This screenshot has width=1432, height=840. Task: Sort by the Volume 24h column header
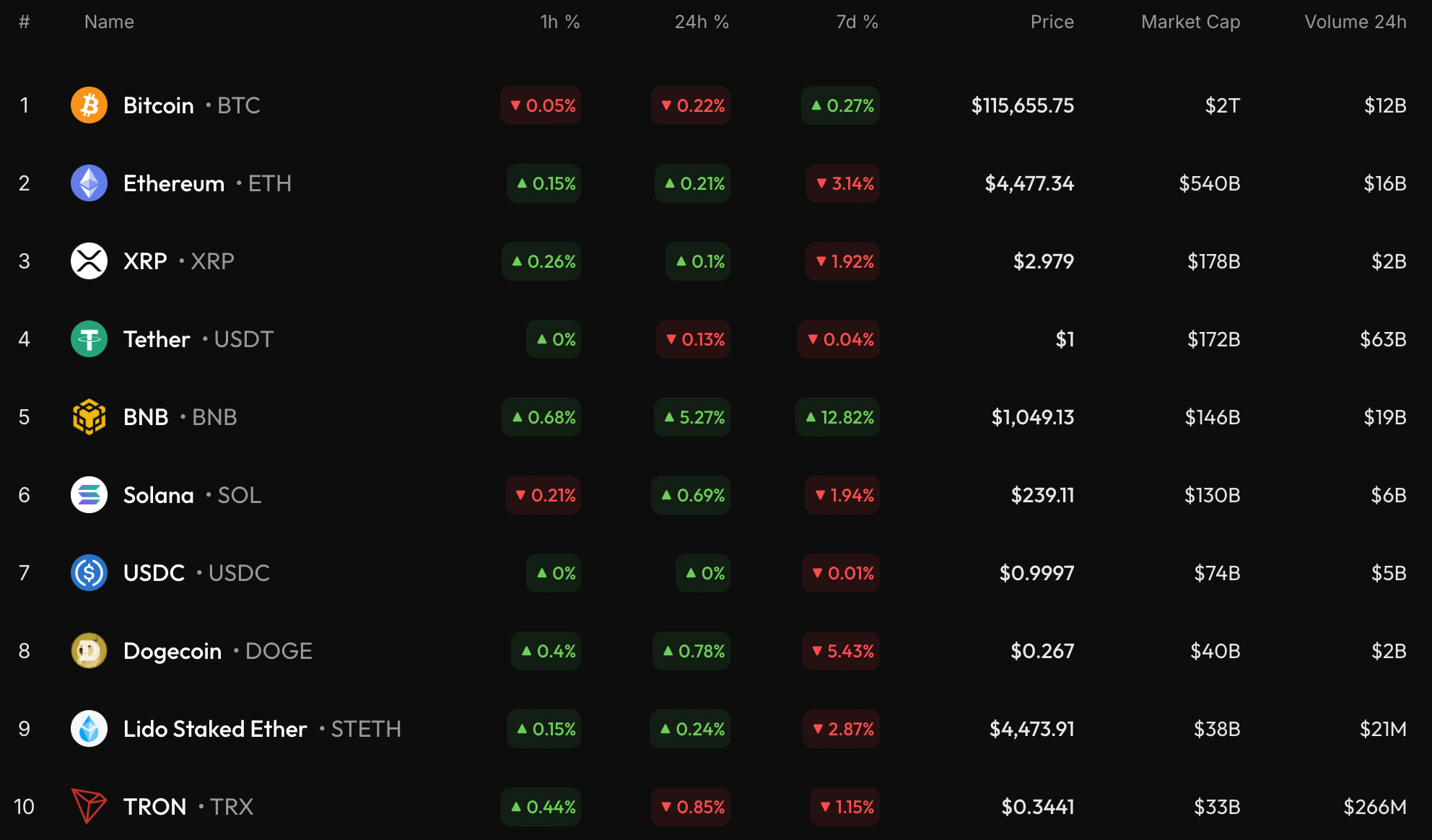click(1355, 22)
